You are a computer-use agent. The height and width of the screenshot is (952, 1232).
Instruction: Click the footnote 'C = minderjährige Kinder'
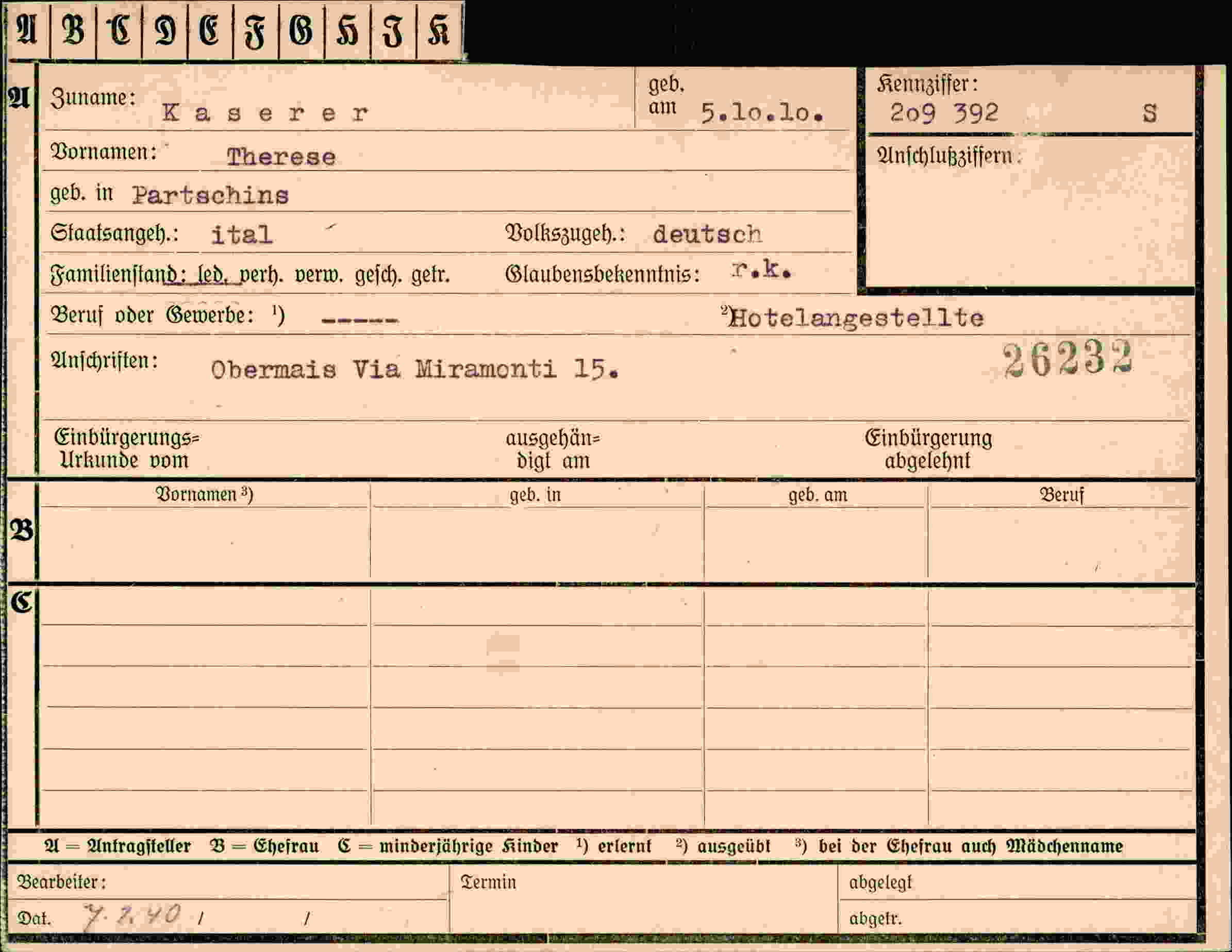pyautogui.click(x=448, y=846)
